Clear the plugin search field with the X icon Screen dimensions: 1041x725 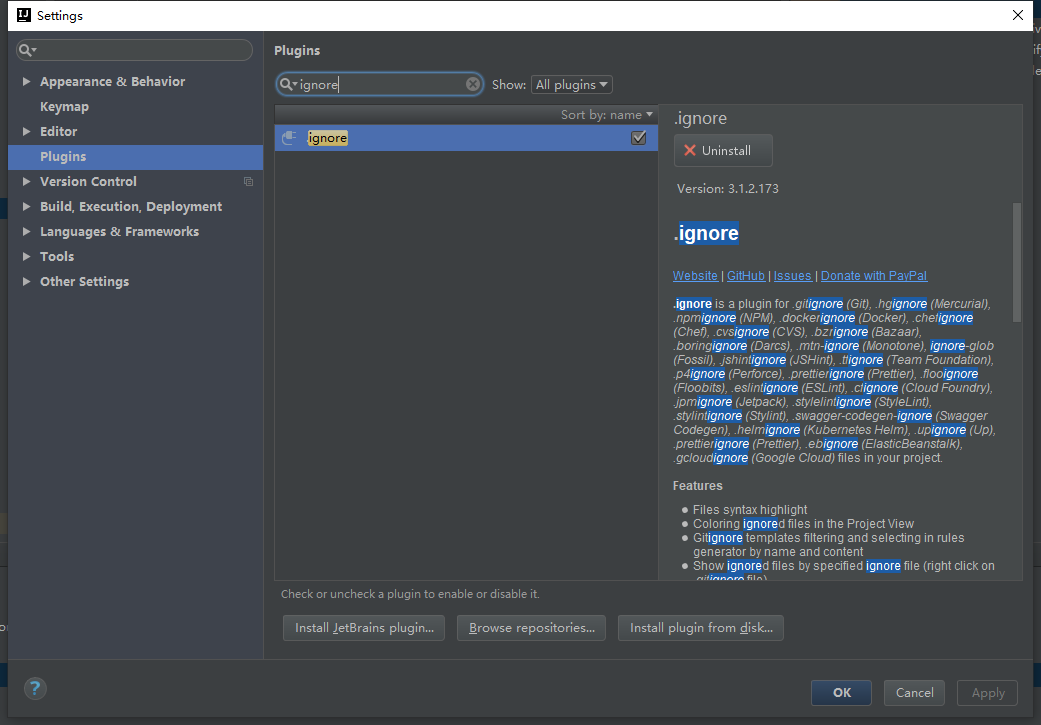[x=473, y=84]
